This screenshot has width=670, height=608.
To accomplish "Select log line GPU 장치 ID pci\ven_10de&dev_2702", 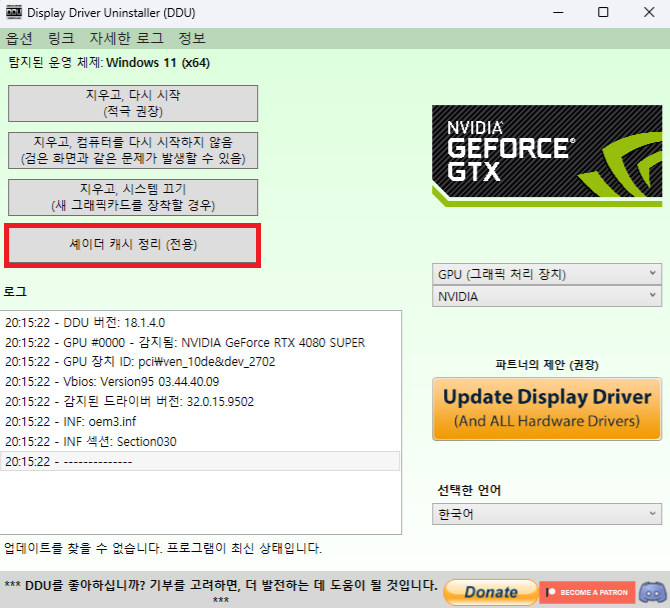I will click(200, 362).
